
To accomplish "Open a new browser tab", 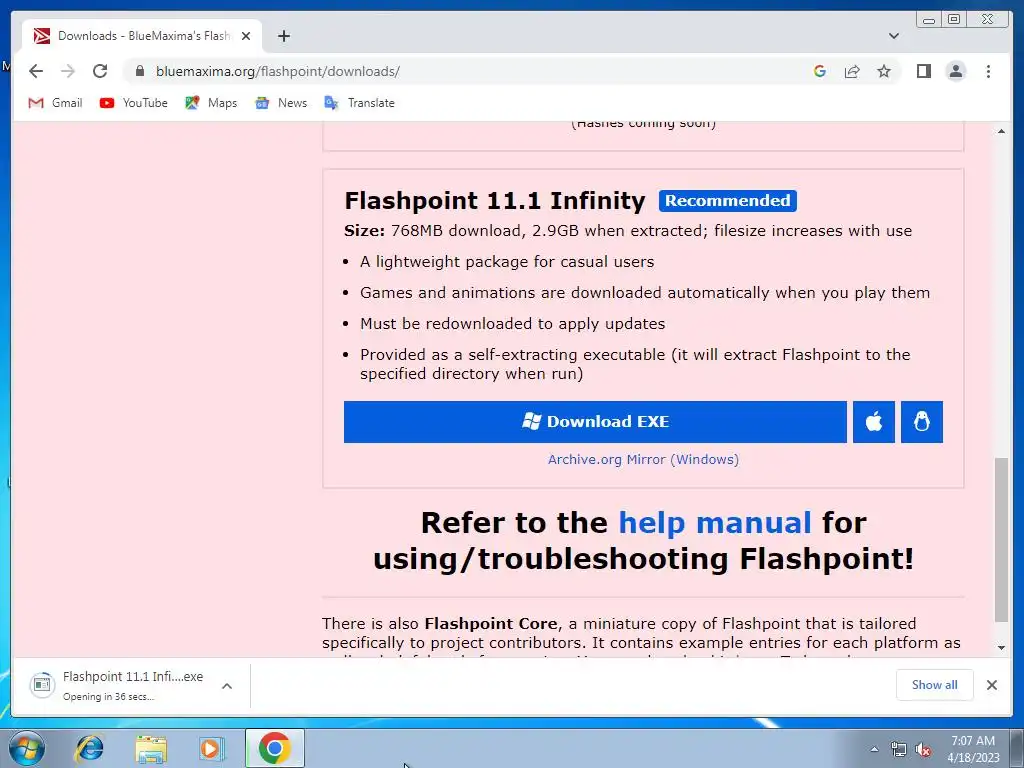I will (283, 36).
